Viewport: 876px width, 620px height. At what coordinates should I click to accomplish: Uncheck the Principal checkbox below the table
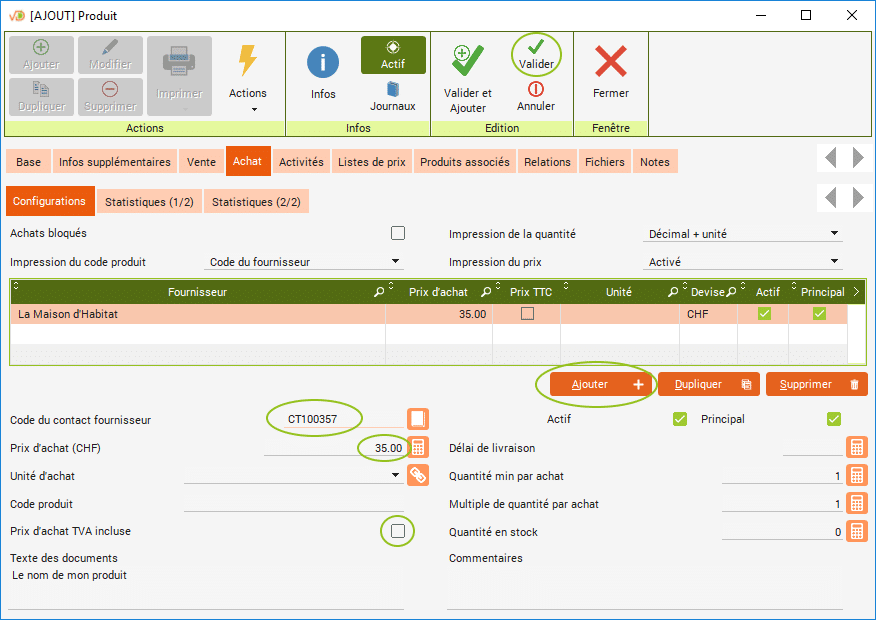pyautogui.click(x=834, y=419)
